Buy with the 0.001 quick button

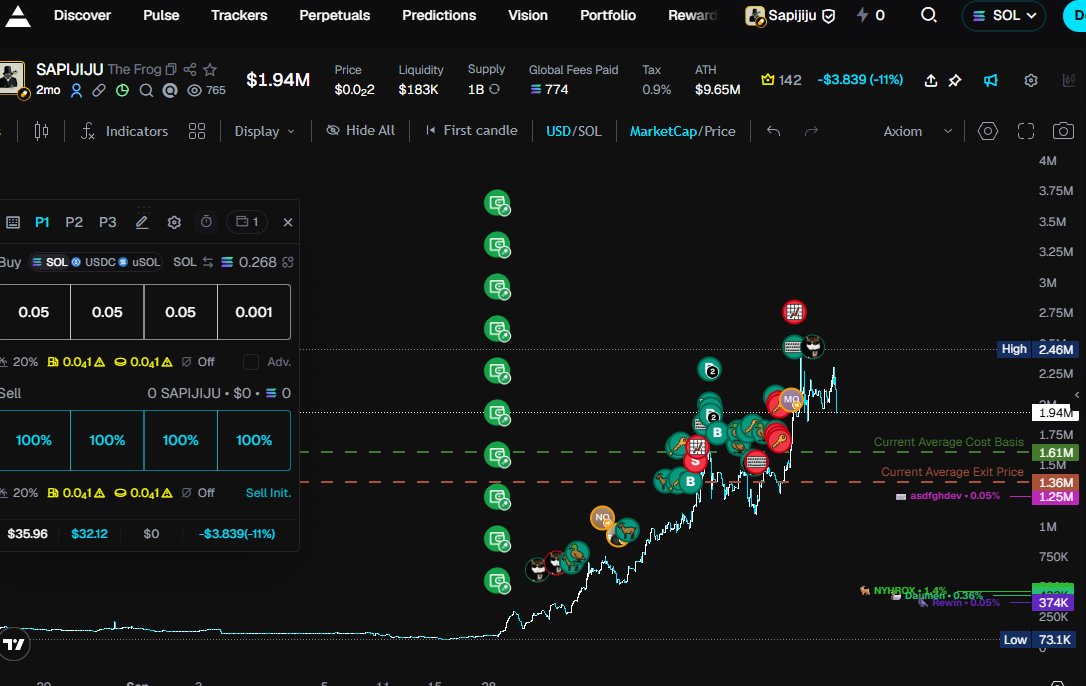[x=253, y=312]
